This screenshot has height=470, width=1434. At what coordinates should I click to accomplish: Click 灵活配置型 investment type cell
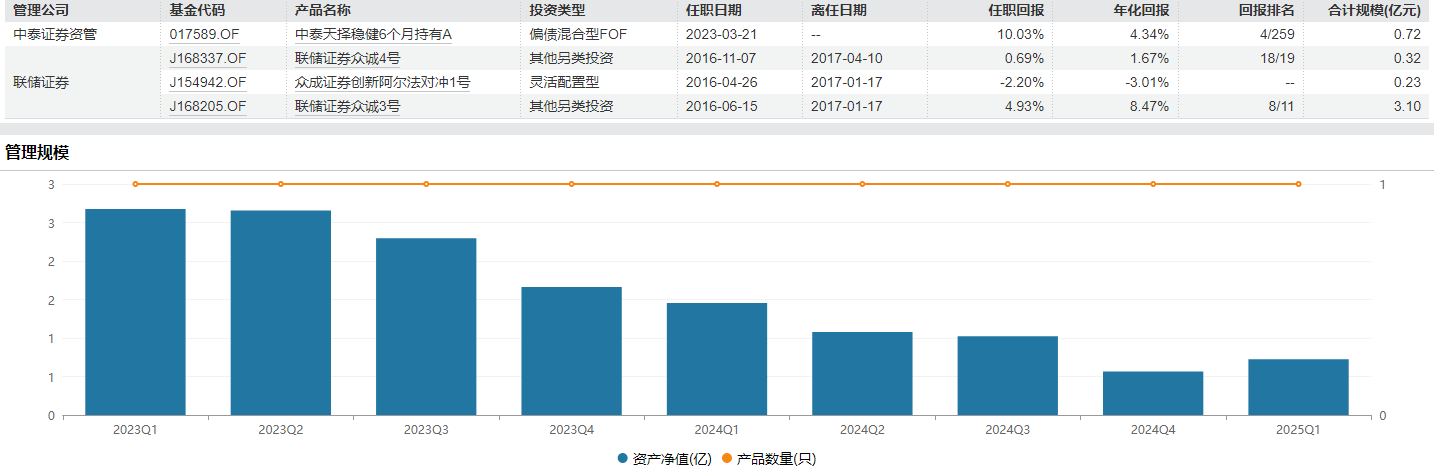564,82
